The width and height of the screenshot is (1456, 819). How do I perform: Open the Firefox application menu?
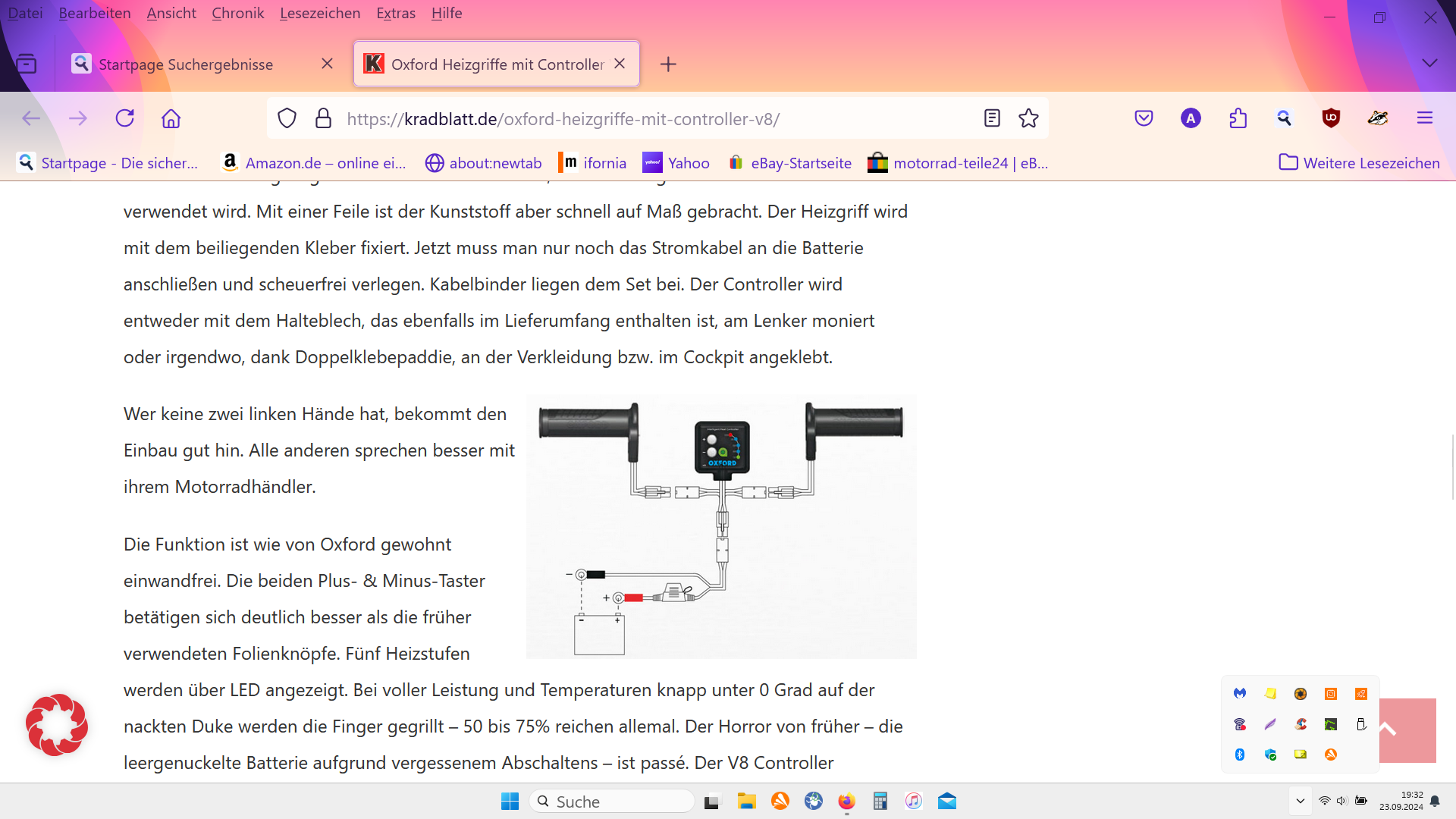pyautogui.click(x=1425, y=118)
